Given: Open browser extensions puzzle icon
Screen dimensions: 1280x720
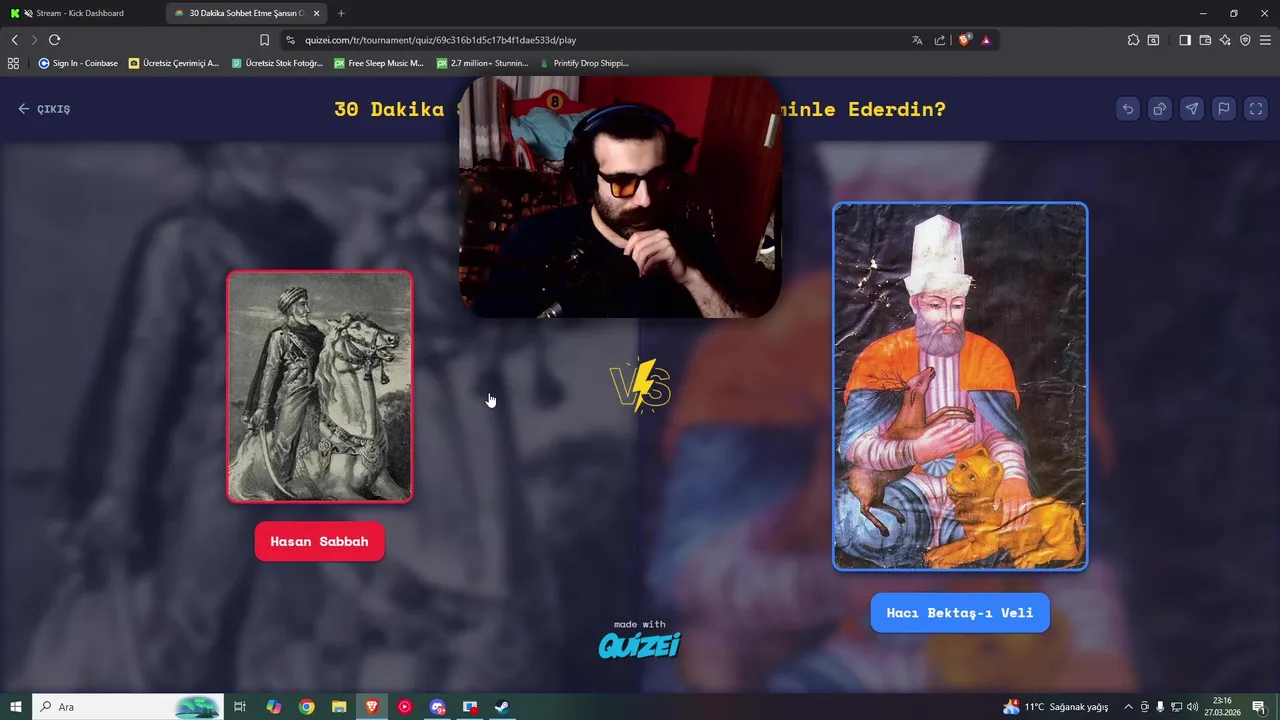Looking at the screenshot, I should click(x=1133, y=40).
